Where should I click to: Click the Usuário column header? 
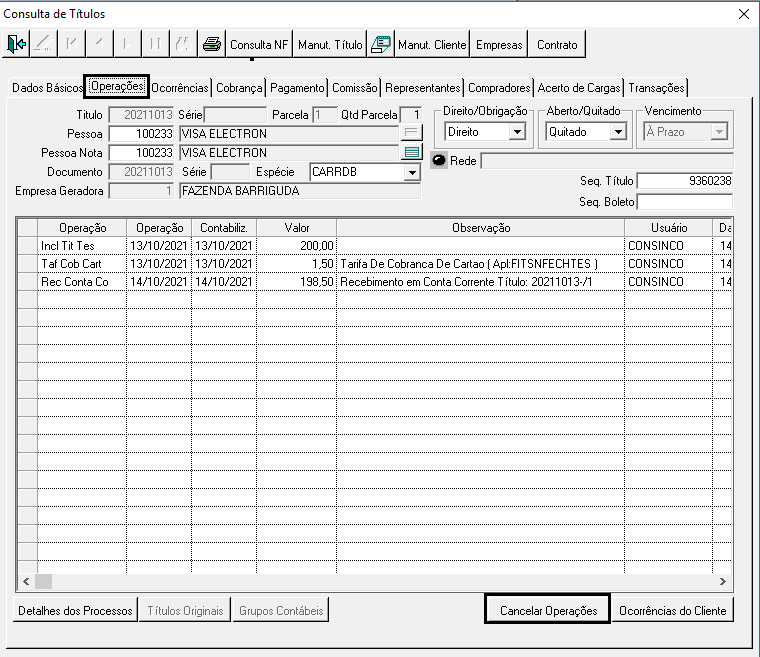pyautogui.click(x=668, y=228)
